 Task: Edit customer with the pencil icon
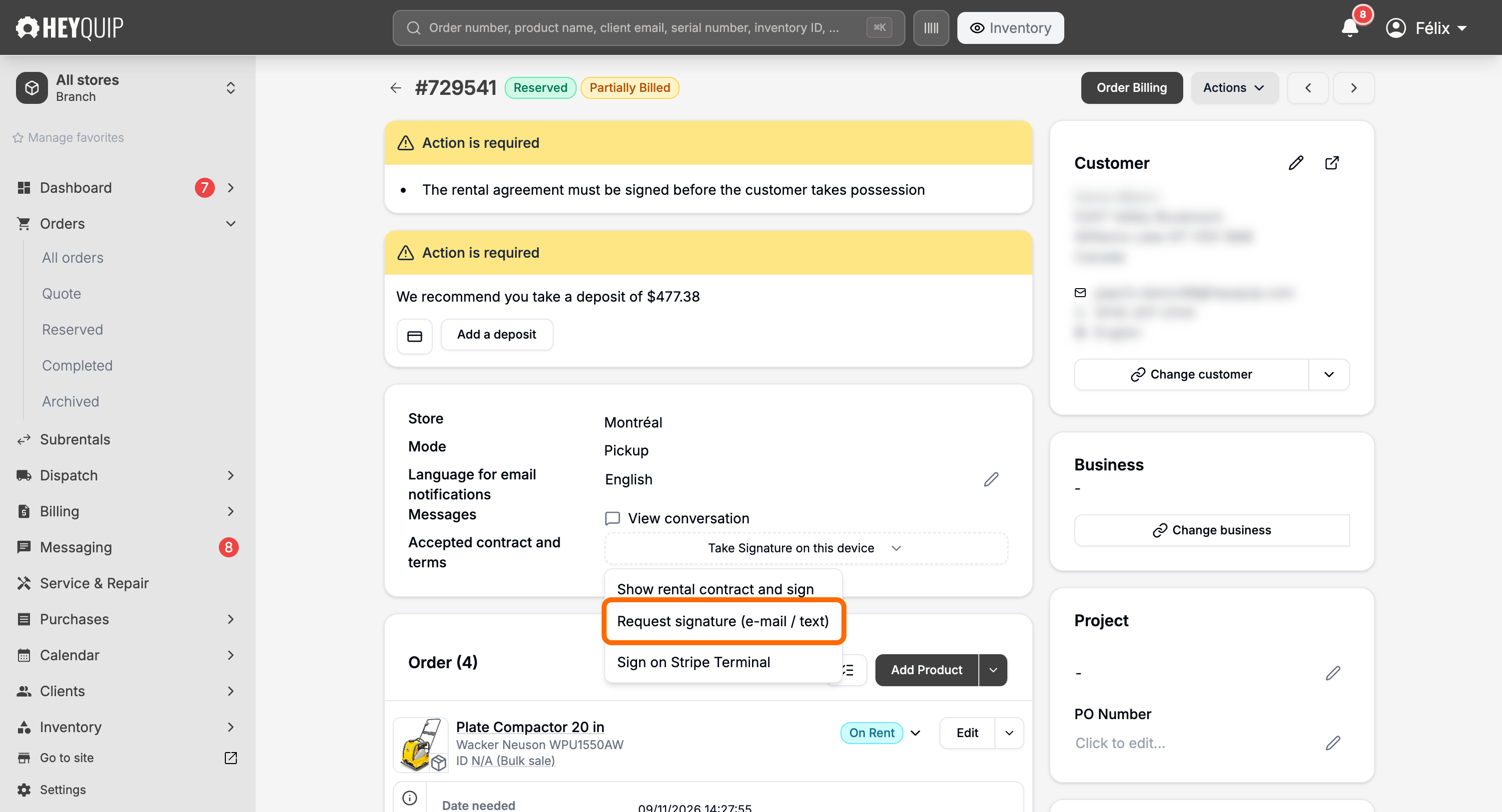pyautogui.click(x=1296, y=163)
